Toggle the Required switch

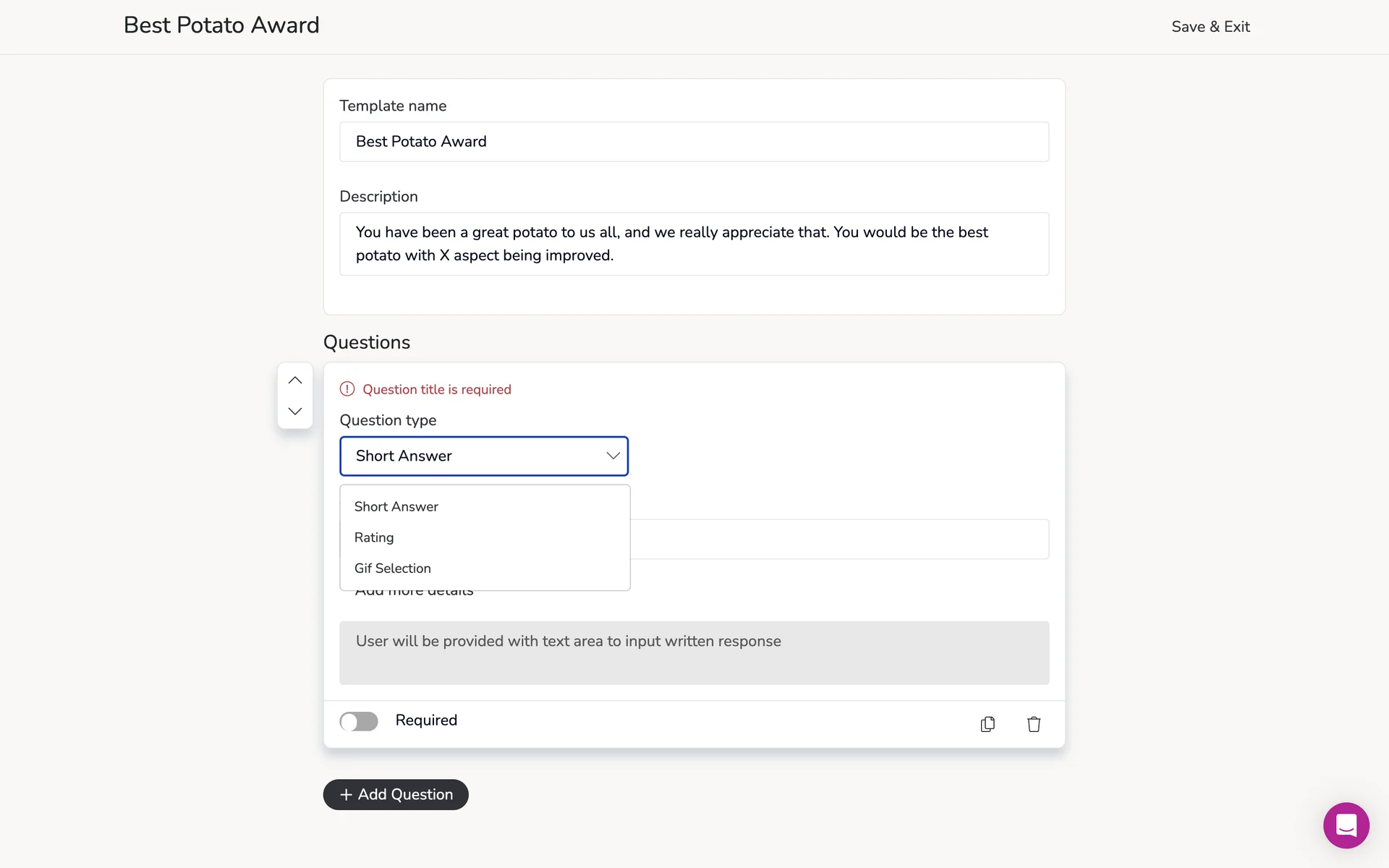359,721
